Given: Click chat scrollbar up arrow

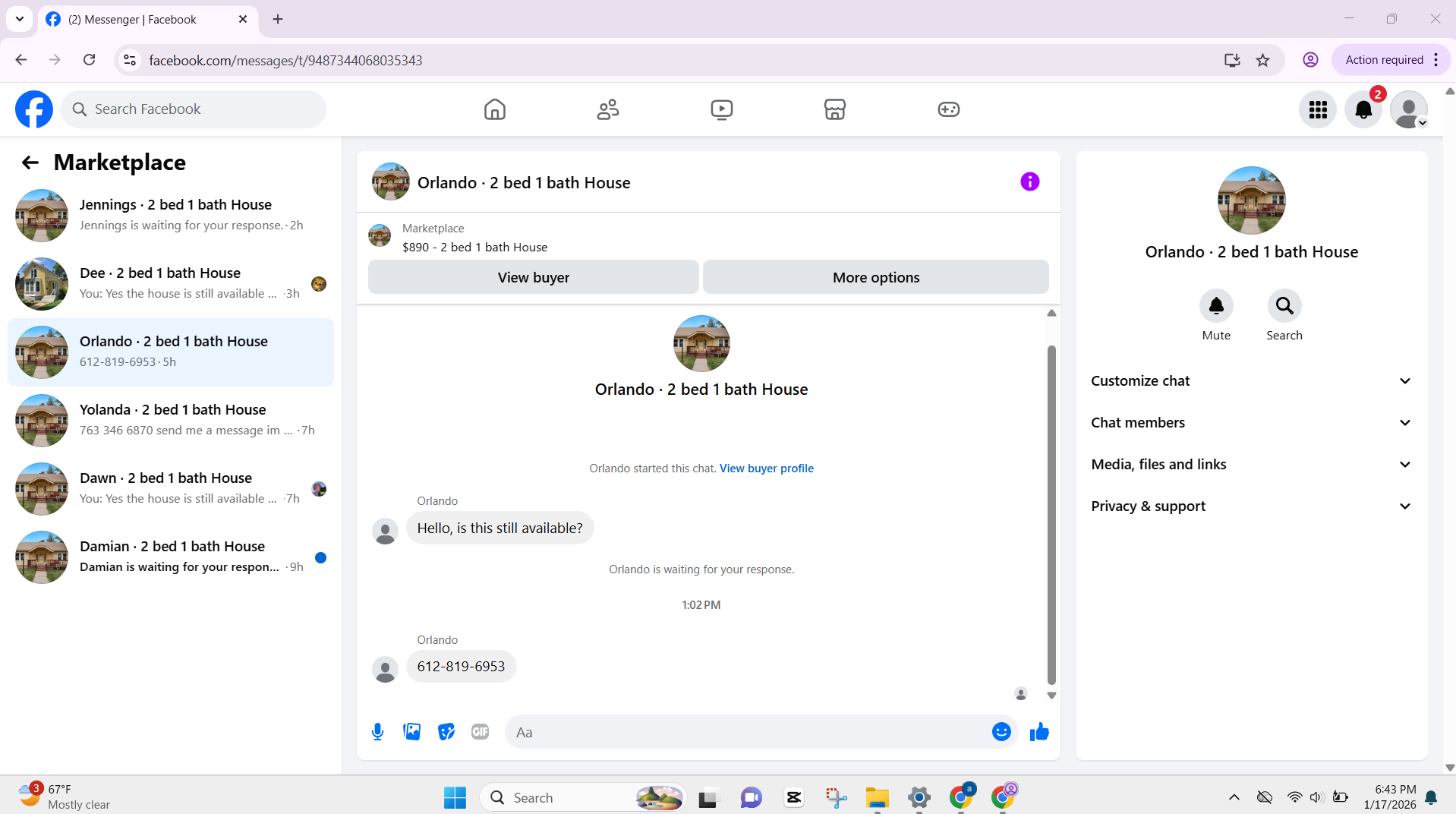Looking at the screenshot, I should [1051, 313].
